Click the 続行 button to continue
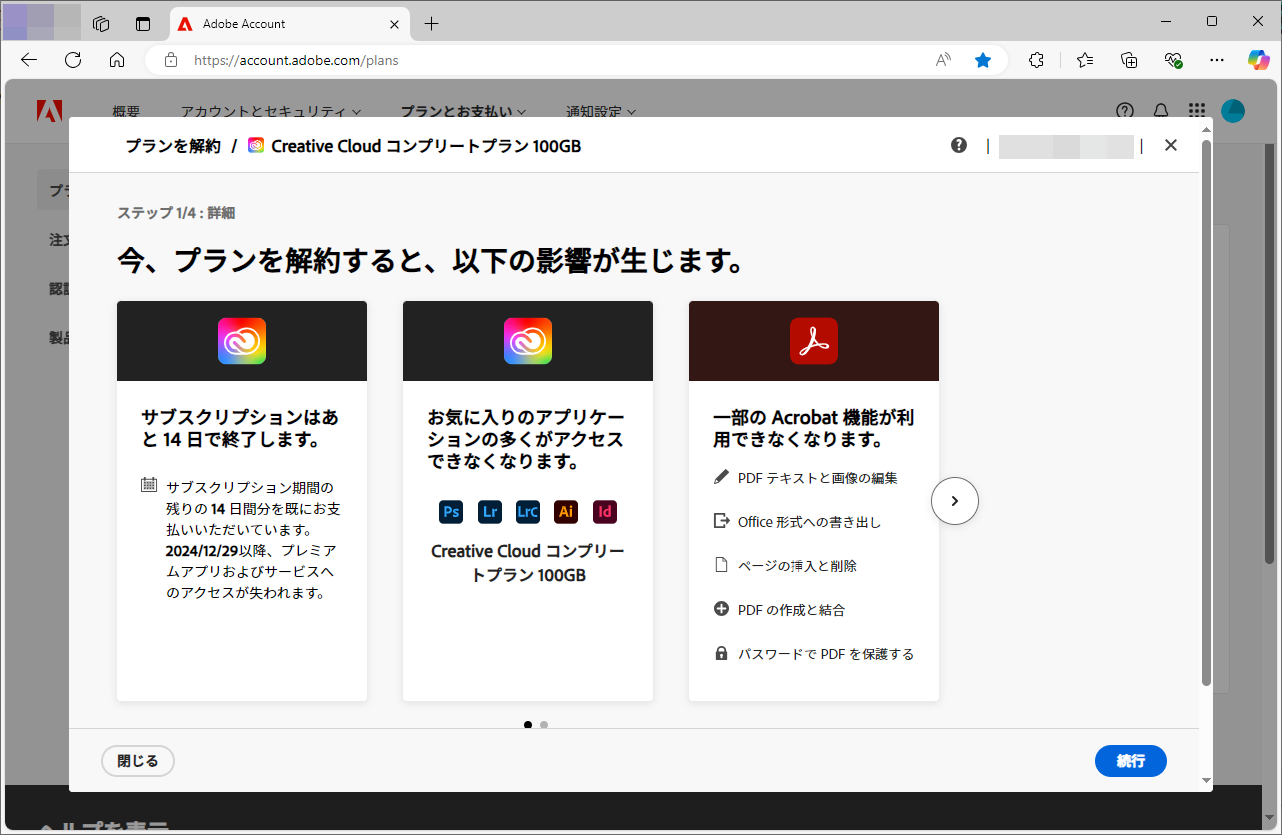Viewport: 1282px width, 835px height. pos(1131,761)
